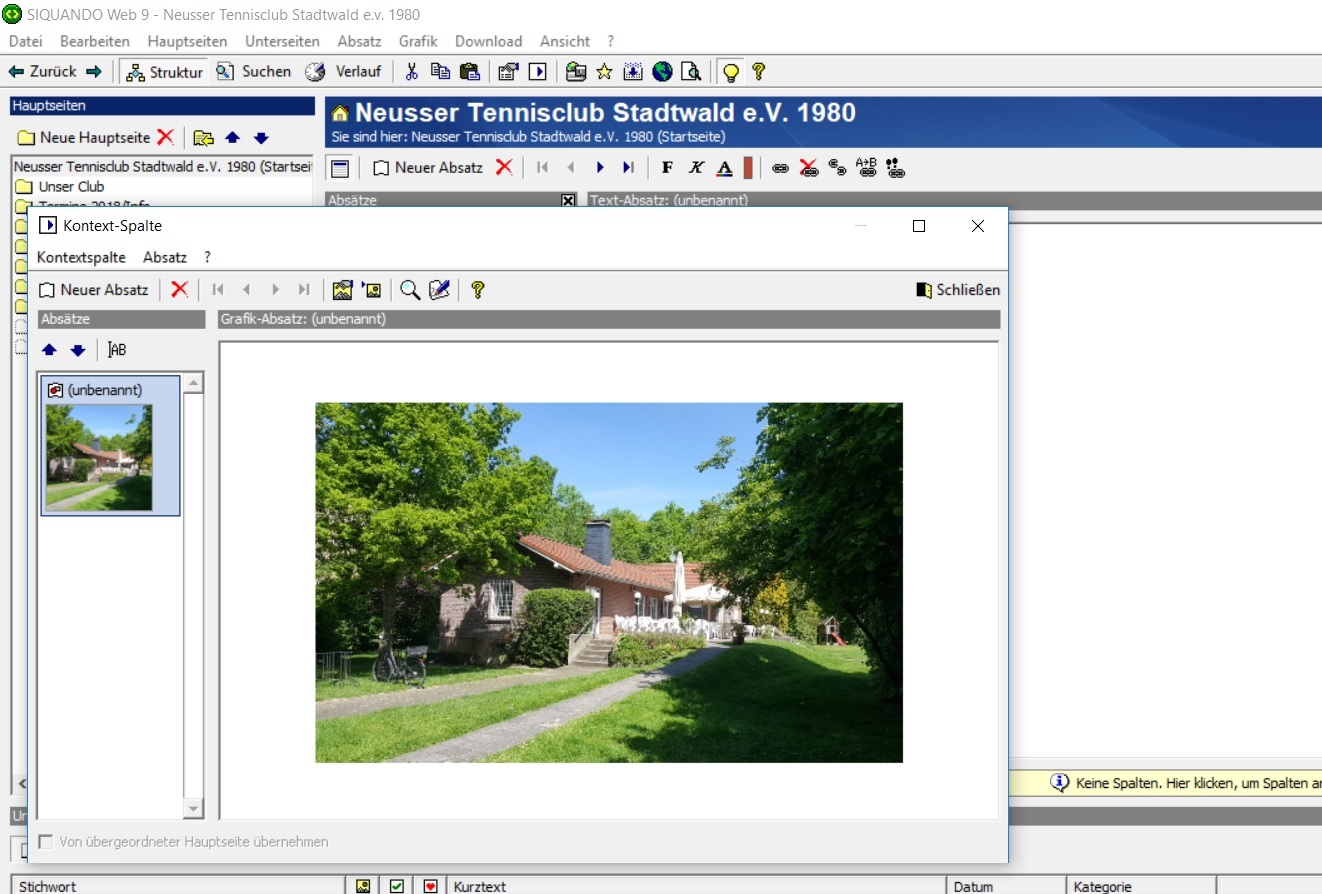Select the 'Unser Club' folder in tree

[x=70, y=187]
